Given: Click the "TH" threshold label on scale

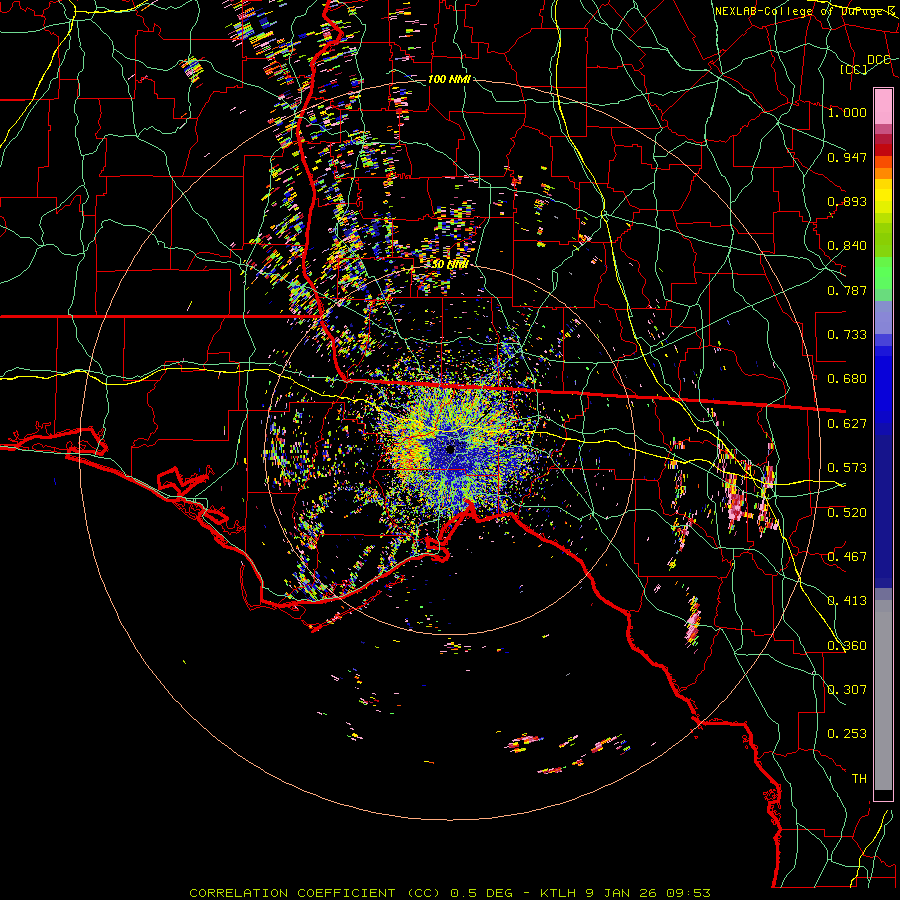Looking at the screenshot, I should (859, 779).
